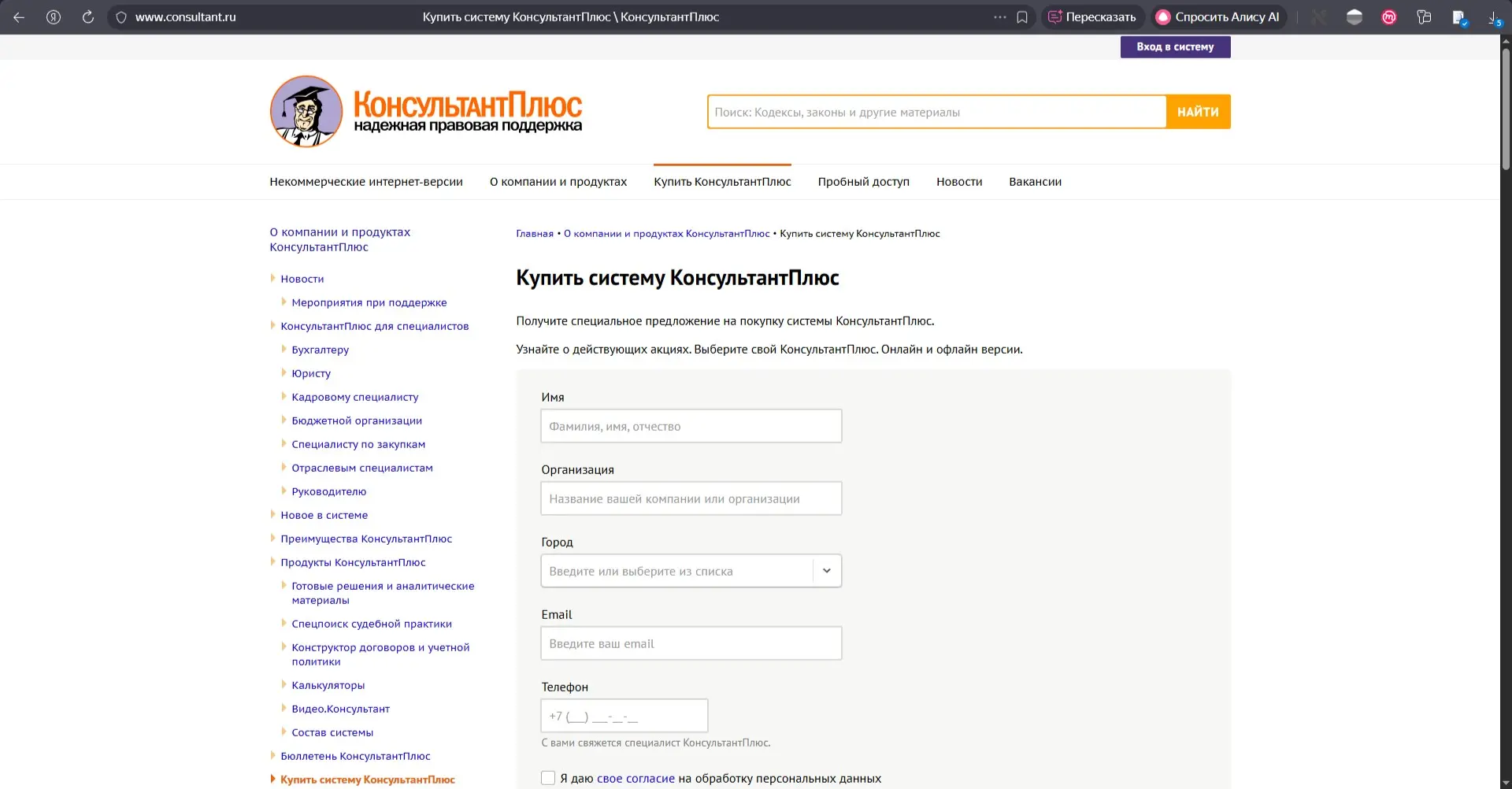
Task: Open Калькуляторы sidebar link
Action: tap(328, 685)
